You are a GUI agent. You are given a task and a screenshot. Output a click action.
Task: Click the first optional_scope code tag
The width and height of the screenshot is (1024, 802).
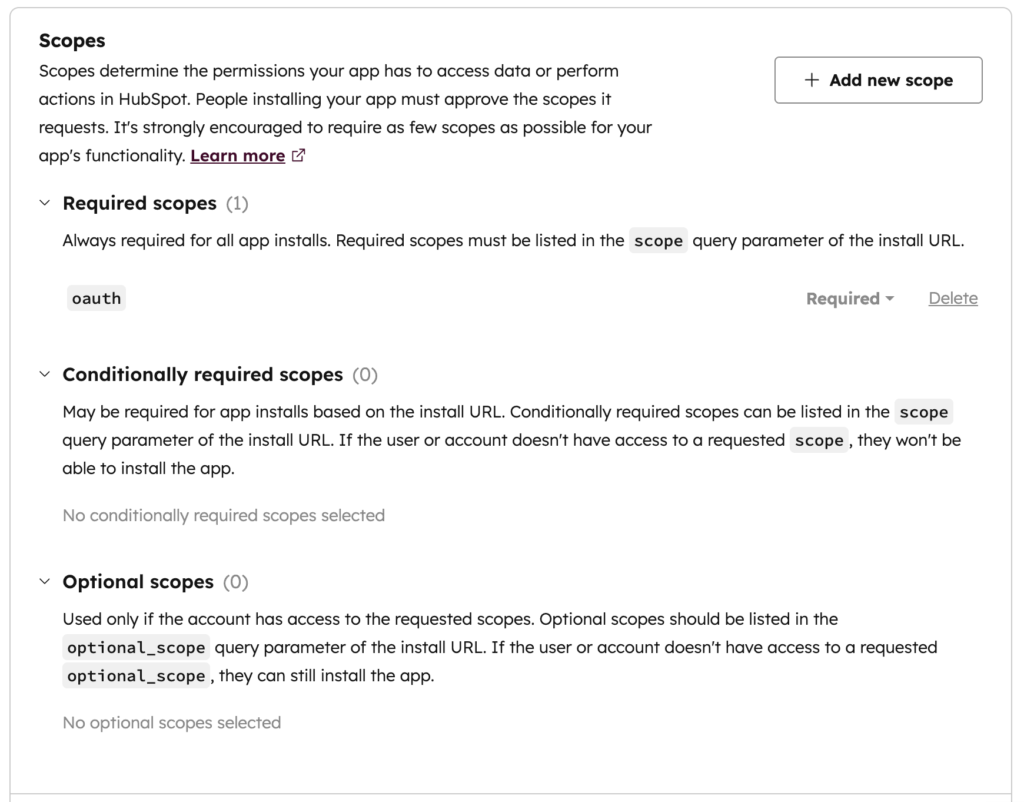point(137,647)
